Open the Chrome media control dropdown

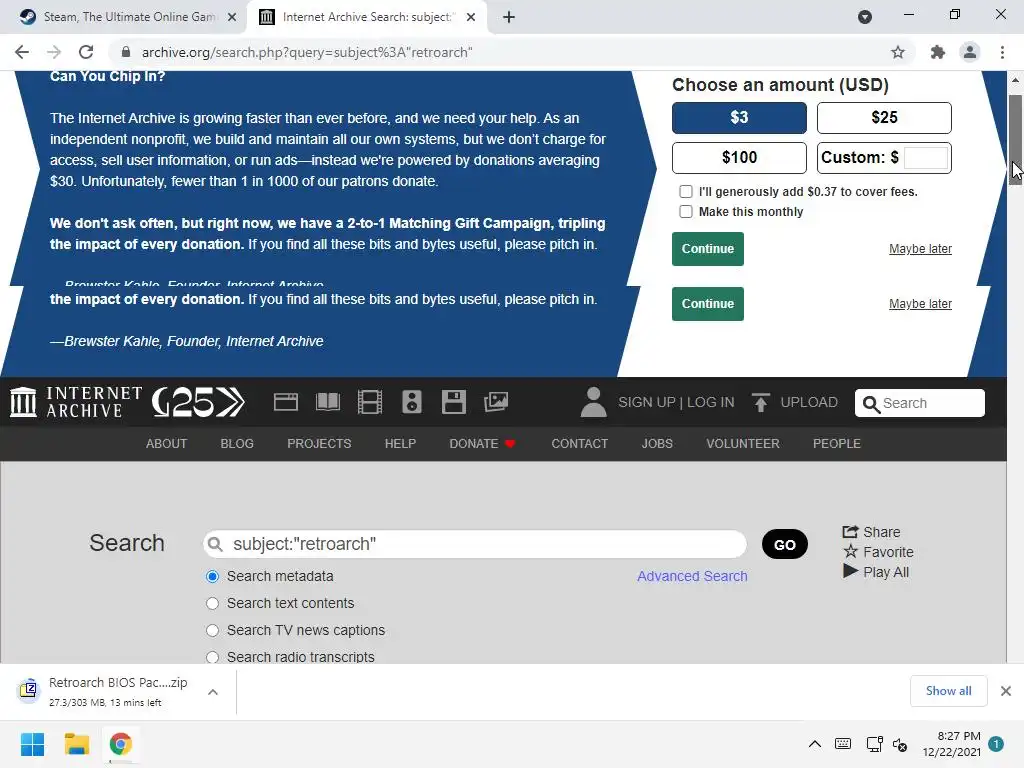(x=865, y=17)
